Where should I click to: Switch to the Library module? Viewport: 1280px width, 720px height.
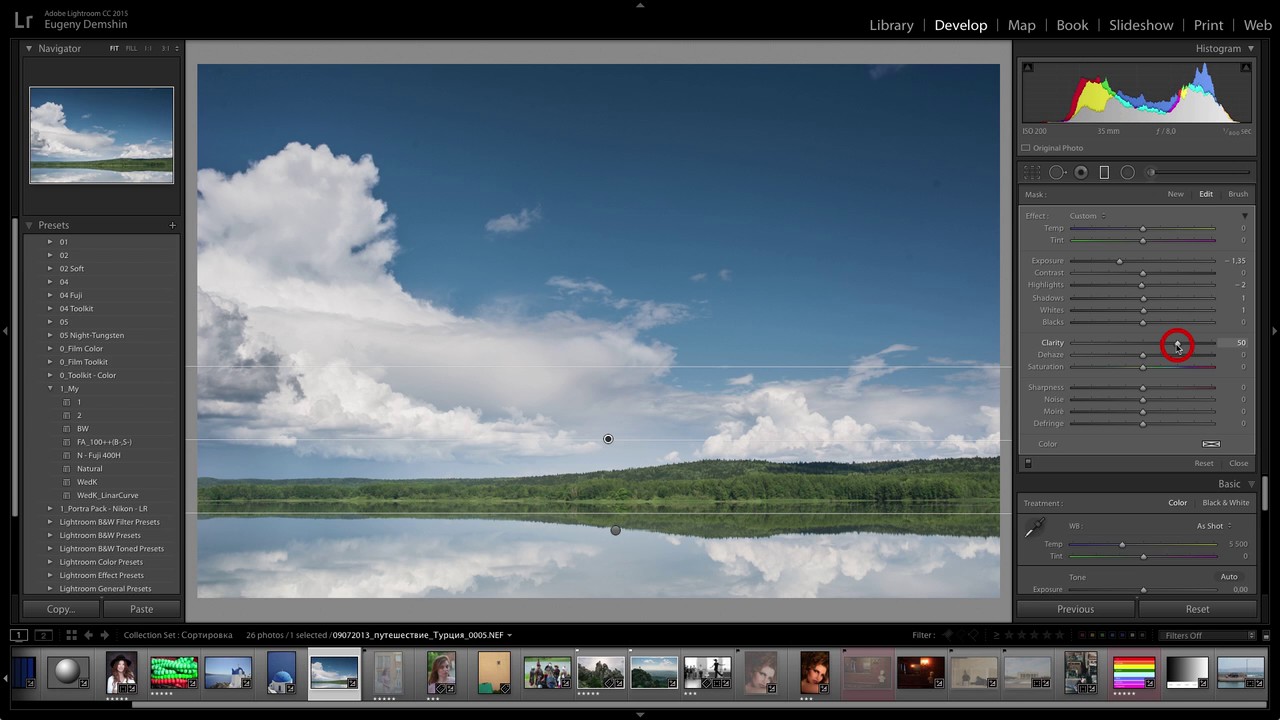891,25
